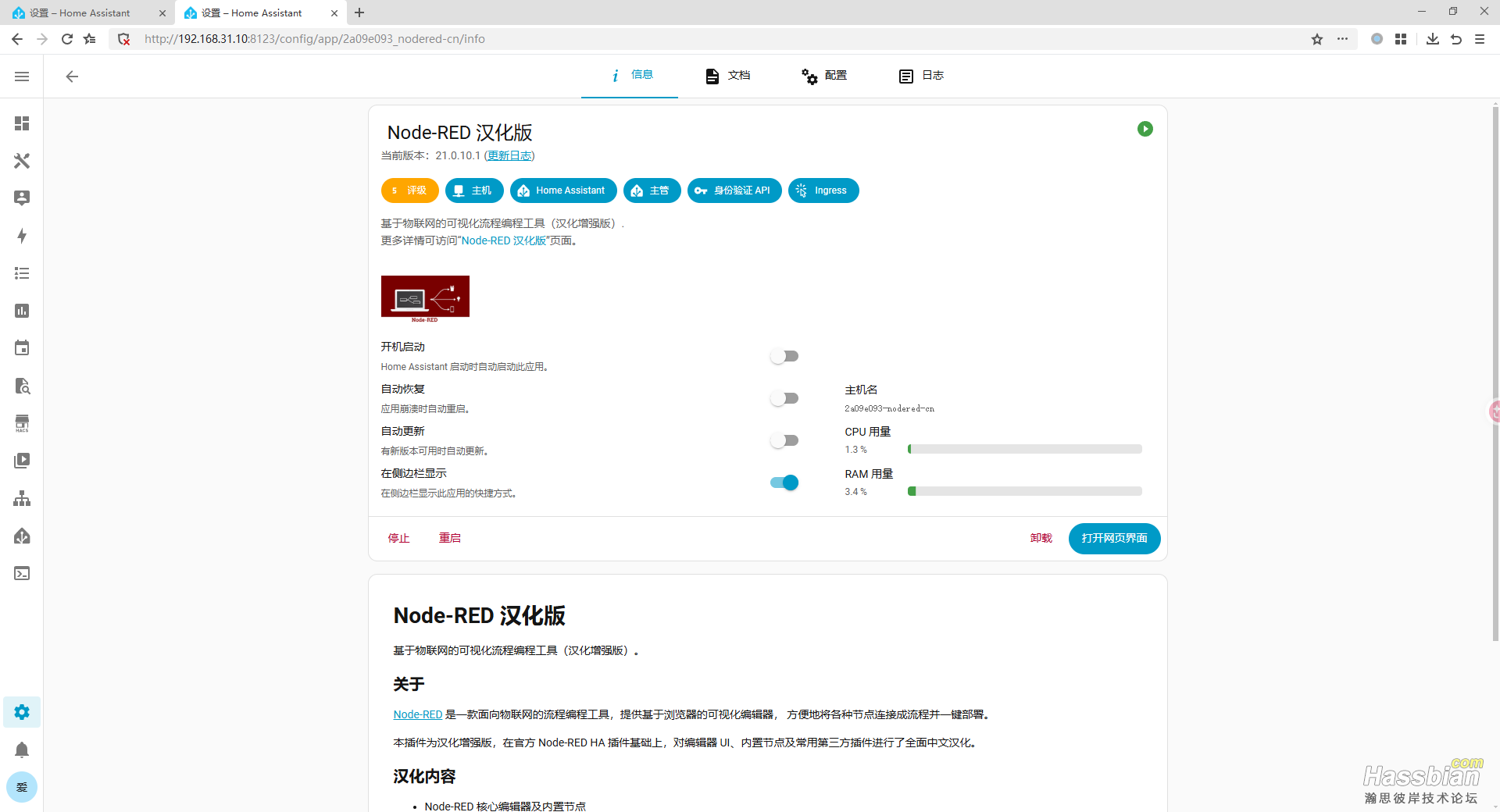Enable the 自动更新 toggle
Image resolution: width=1500 pixels, height=812 pixels.
tap(784, 440)
